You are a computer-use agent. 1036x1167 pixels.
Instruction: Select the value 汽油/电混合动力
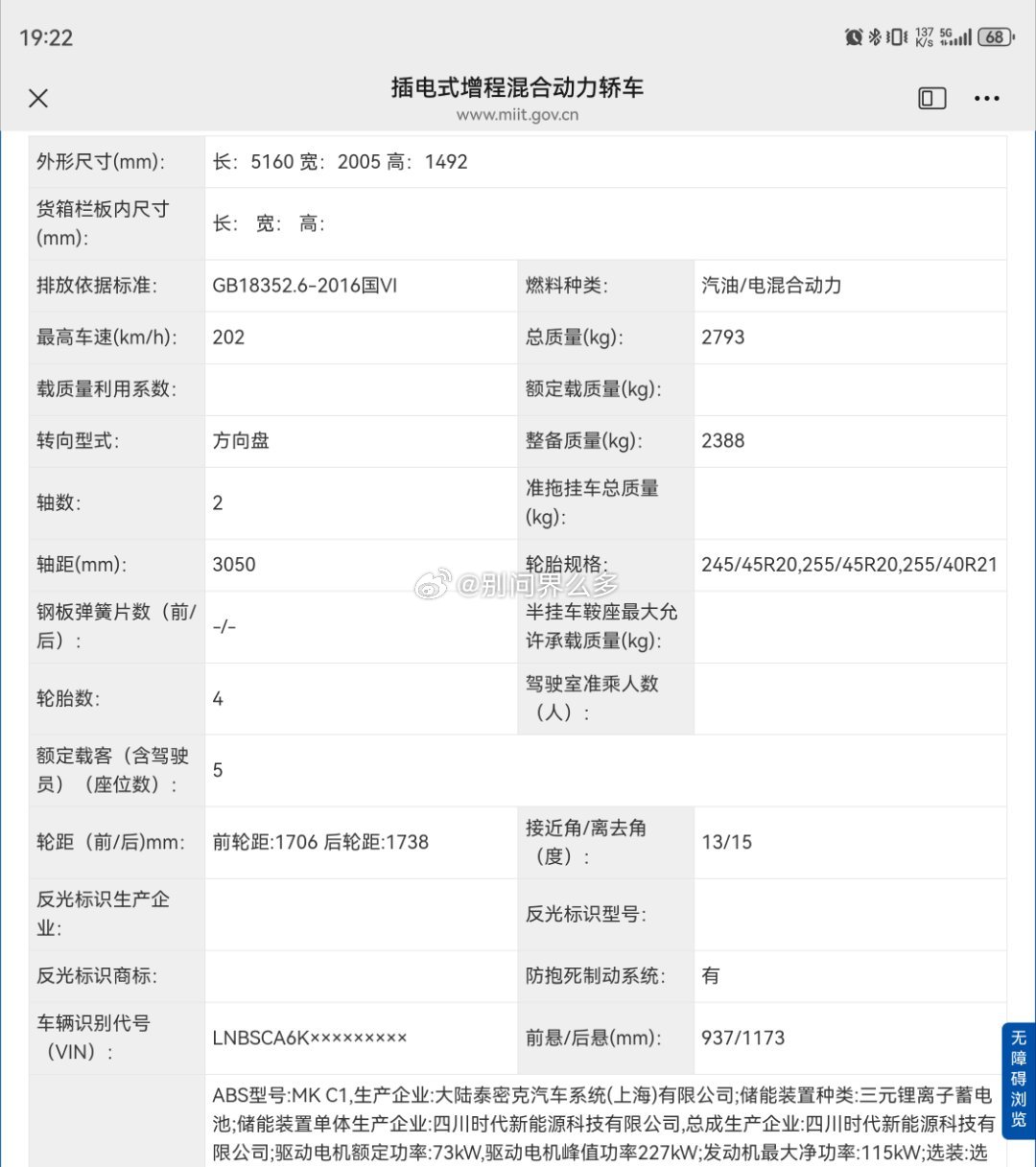771,285
